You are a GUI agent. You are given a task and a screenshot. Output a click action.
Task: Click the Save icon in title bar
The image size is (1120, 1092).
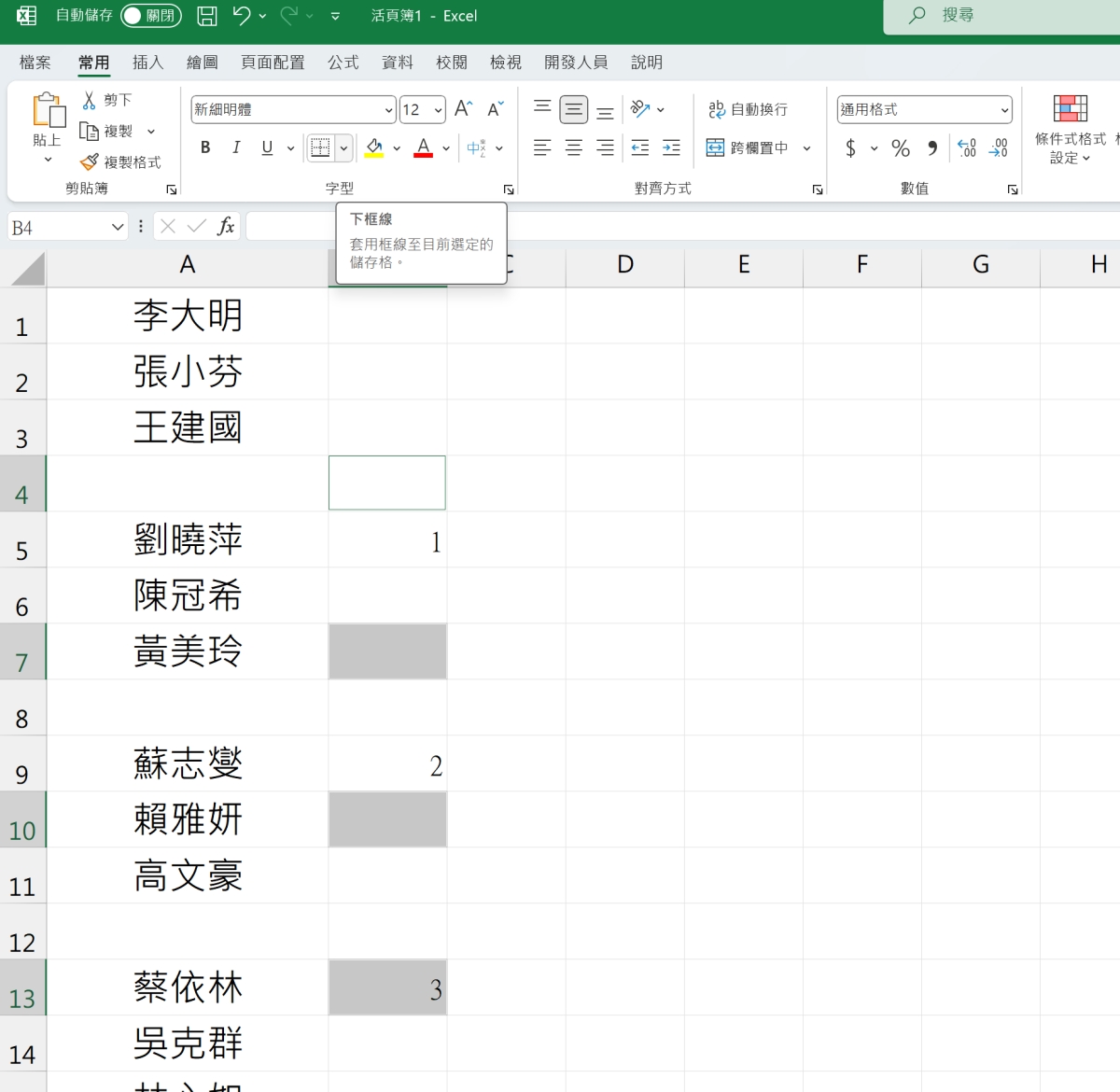207,16
